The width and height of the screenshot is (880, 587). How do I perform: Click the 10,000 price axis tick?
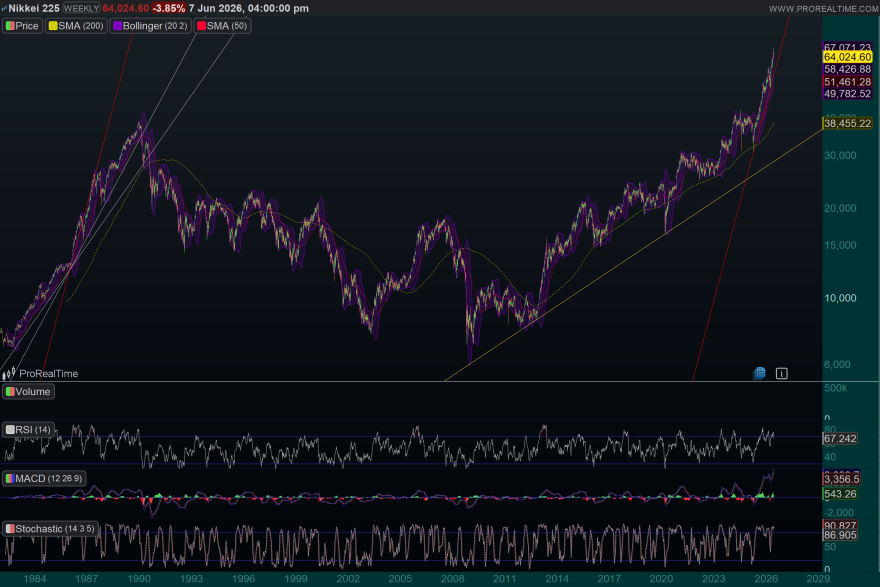tap(840, 298)
